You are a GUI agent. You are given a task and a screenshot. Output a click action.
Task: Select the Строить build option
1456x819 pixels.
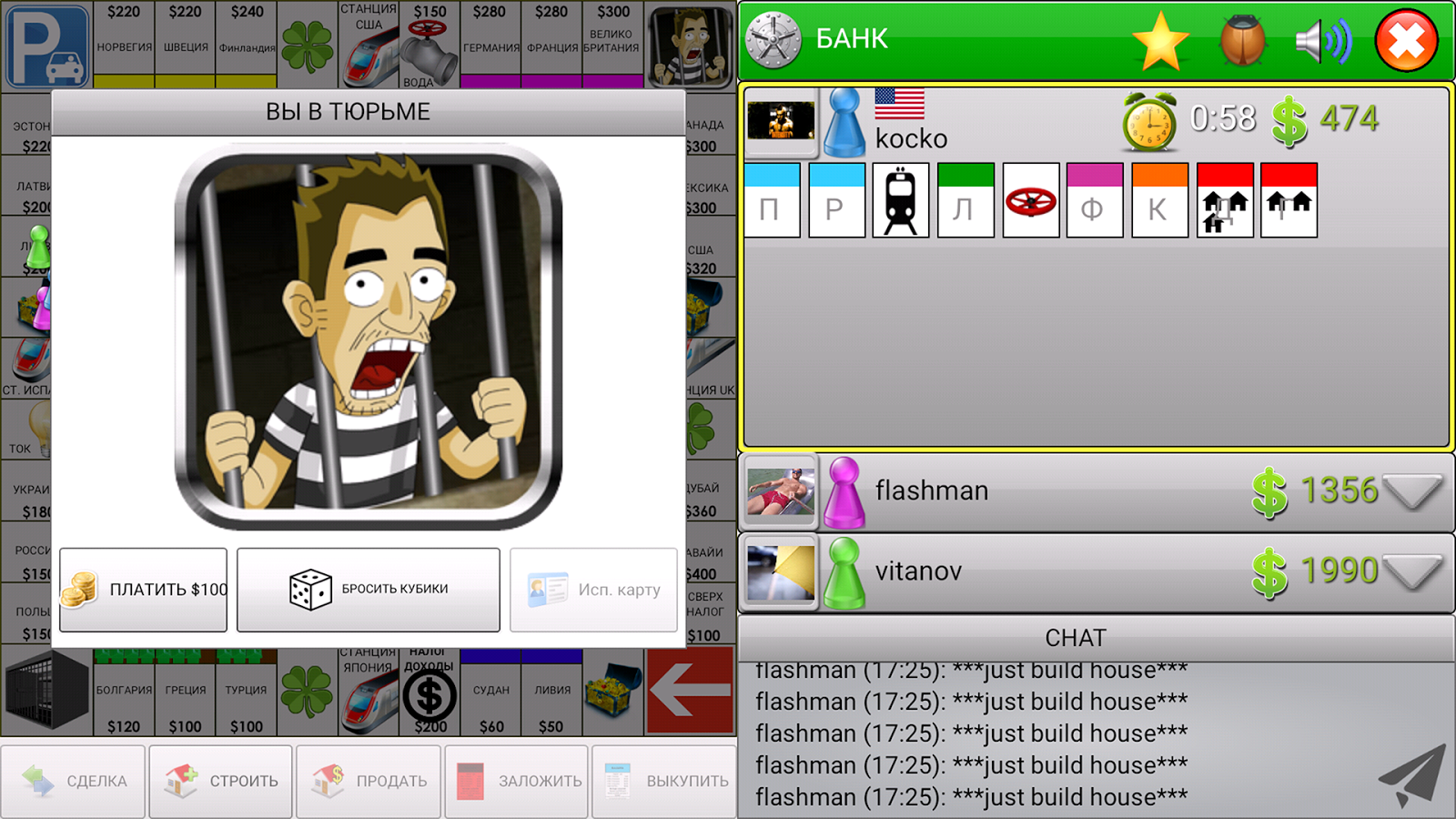(220, 782)
